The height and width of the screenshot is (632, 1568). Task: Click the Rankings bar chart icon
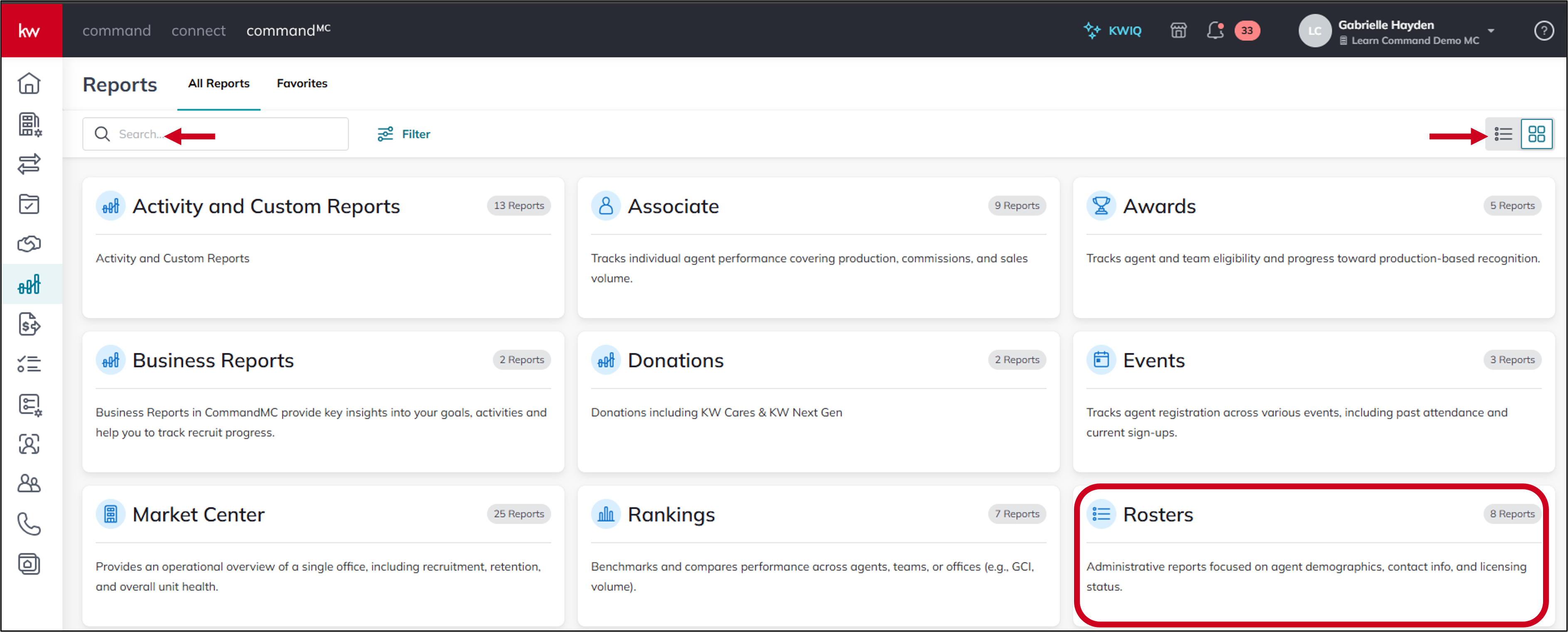pos(606,515)
